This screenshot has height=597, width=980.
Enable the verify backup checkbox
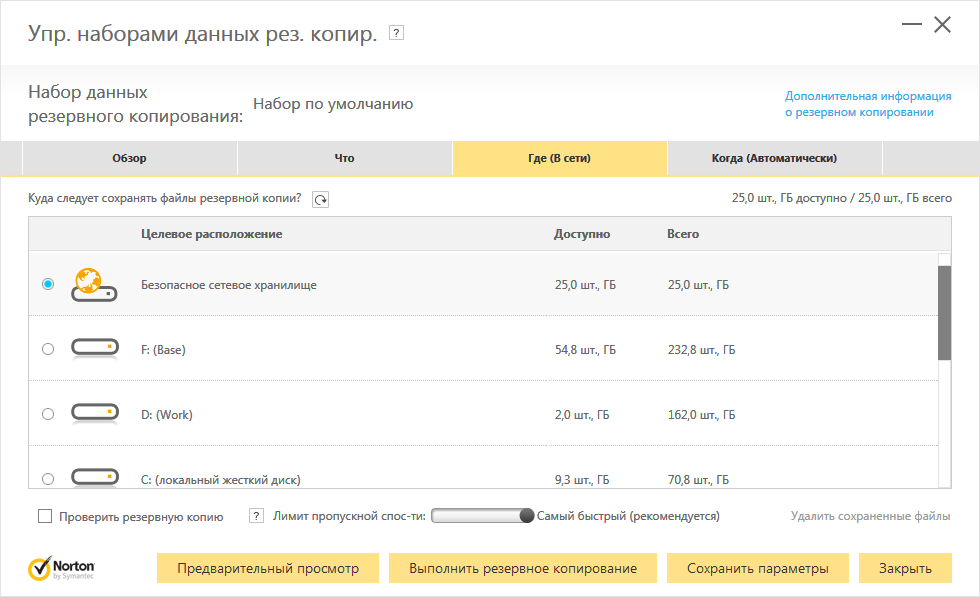tap(45, 517)
